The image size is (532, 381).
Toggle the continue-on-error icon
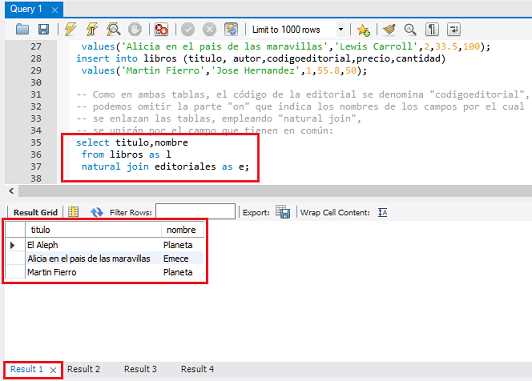(x=161, y=30)
